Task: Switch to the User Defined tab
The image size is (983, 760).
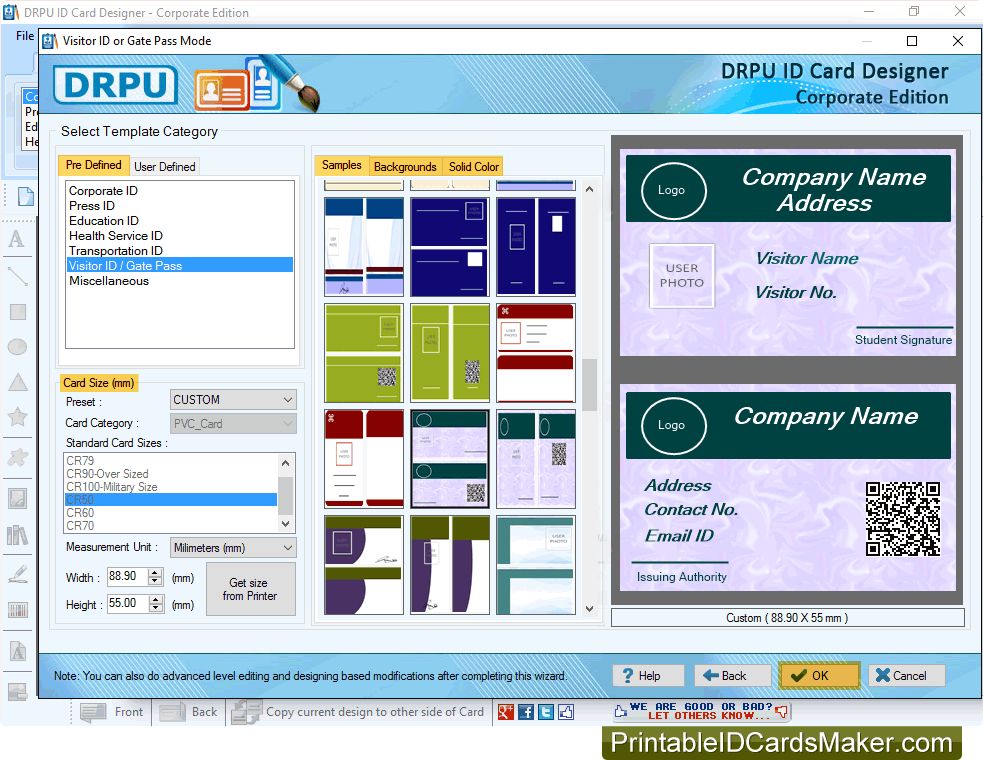Action: pyautogui.click(x=165, y=166)
